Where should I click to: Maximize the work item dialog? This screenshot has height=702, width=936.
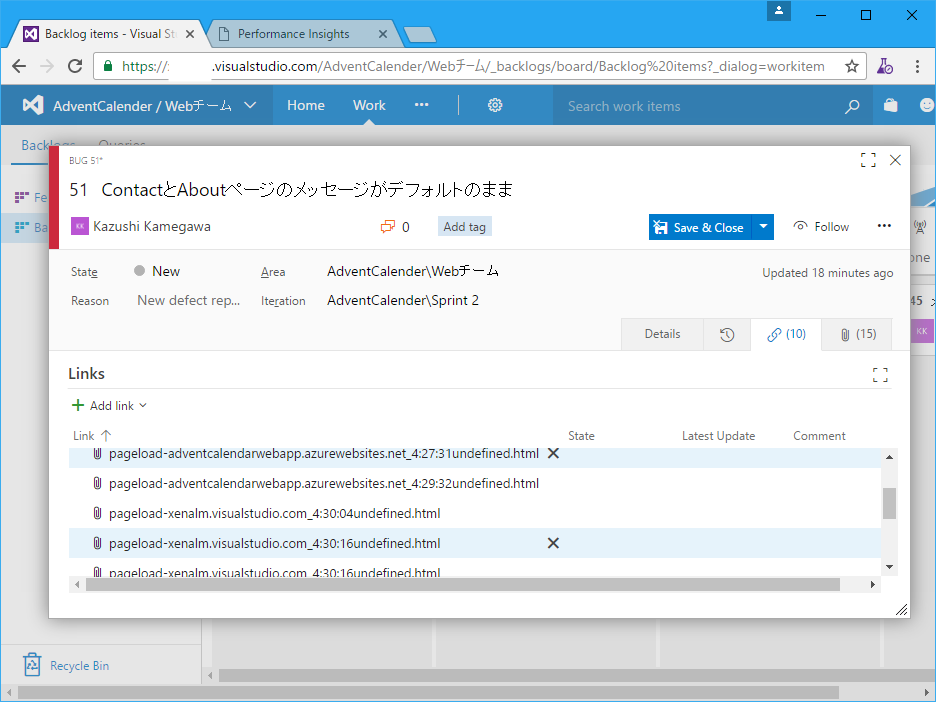[868, 160]
